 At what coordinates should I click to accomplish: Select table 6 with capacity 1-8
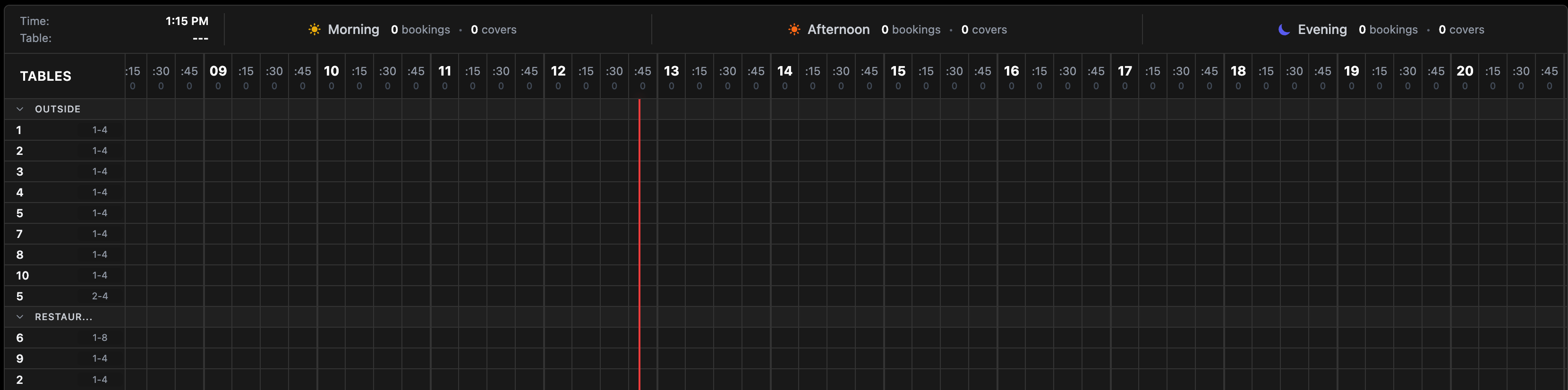pyautogui.click(x=20, y=338)
